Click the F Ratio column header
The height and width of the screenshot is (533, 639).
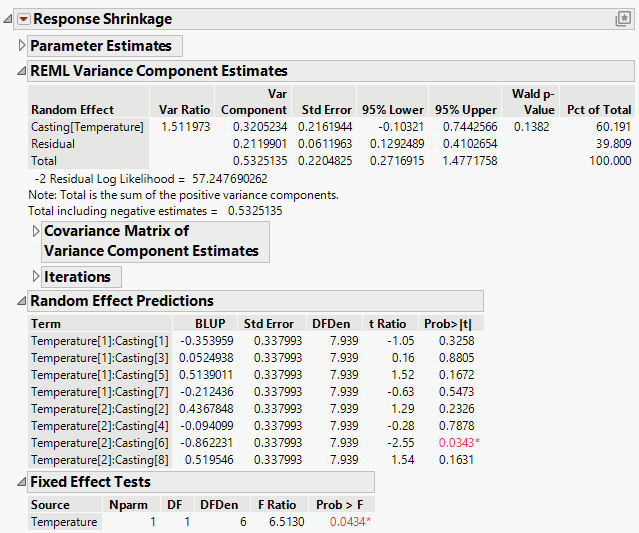[x=278, y=505]
